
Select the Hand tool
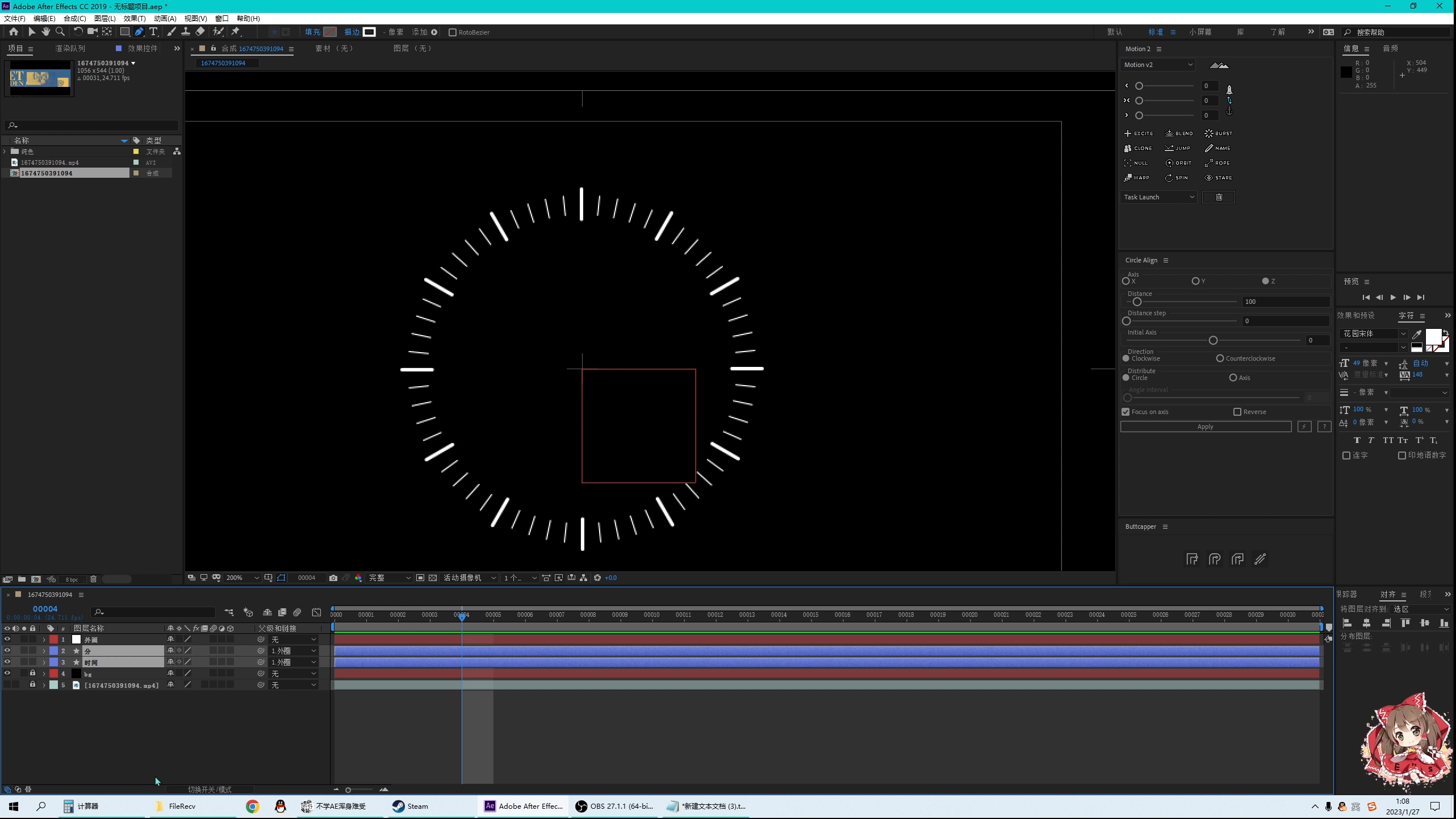(x=45, y=32)
